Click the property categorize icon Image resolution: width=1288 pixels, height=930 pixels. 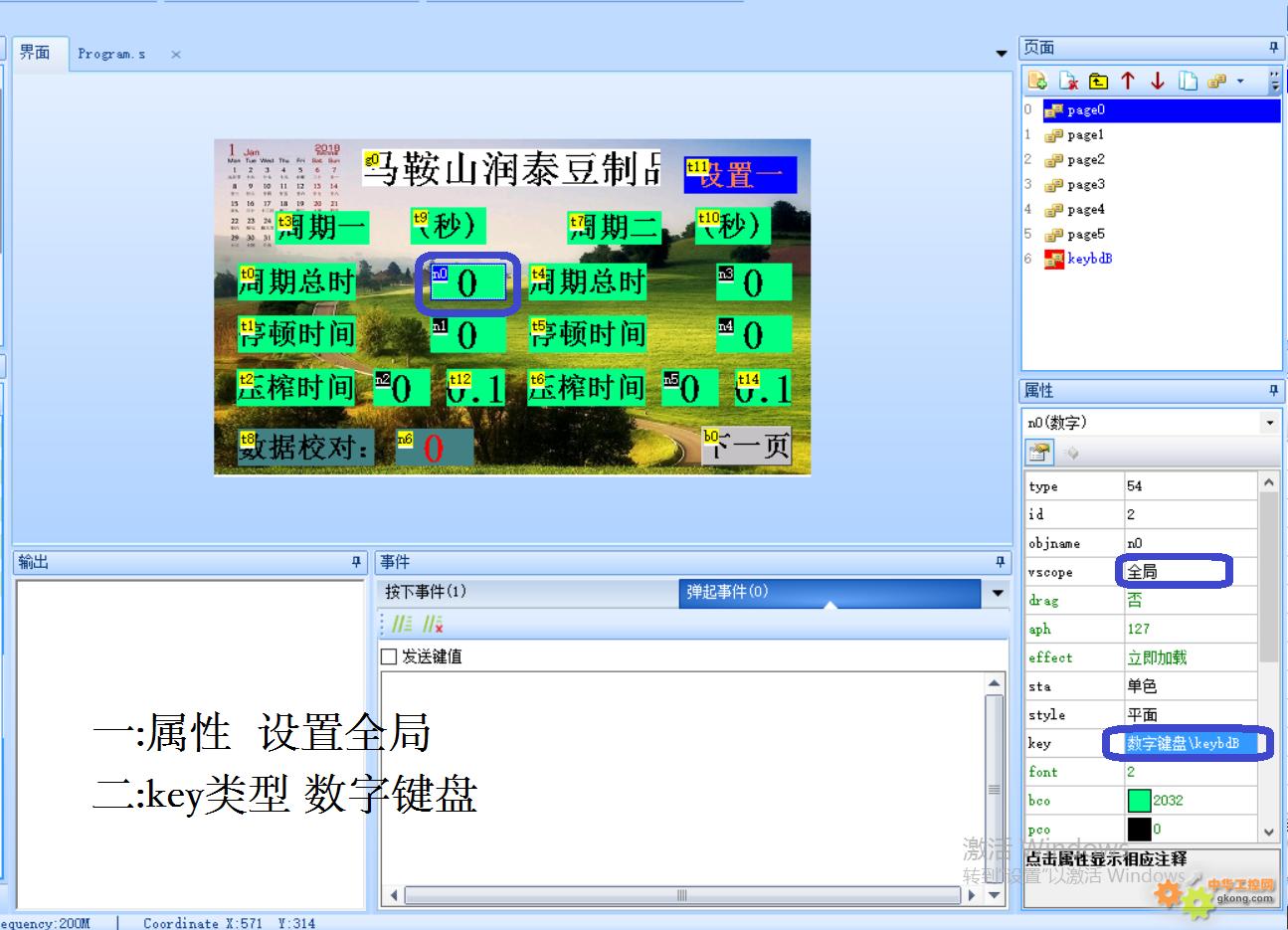[x=1038, y=453]
